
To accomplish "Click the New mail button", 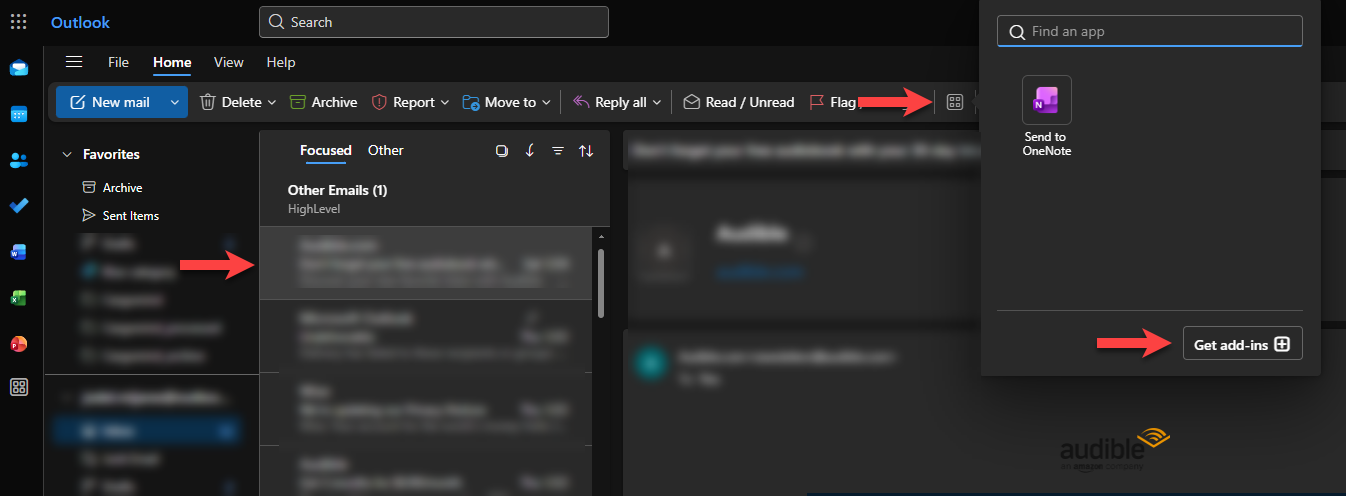I will point(109,102).
